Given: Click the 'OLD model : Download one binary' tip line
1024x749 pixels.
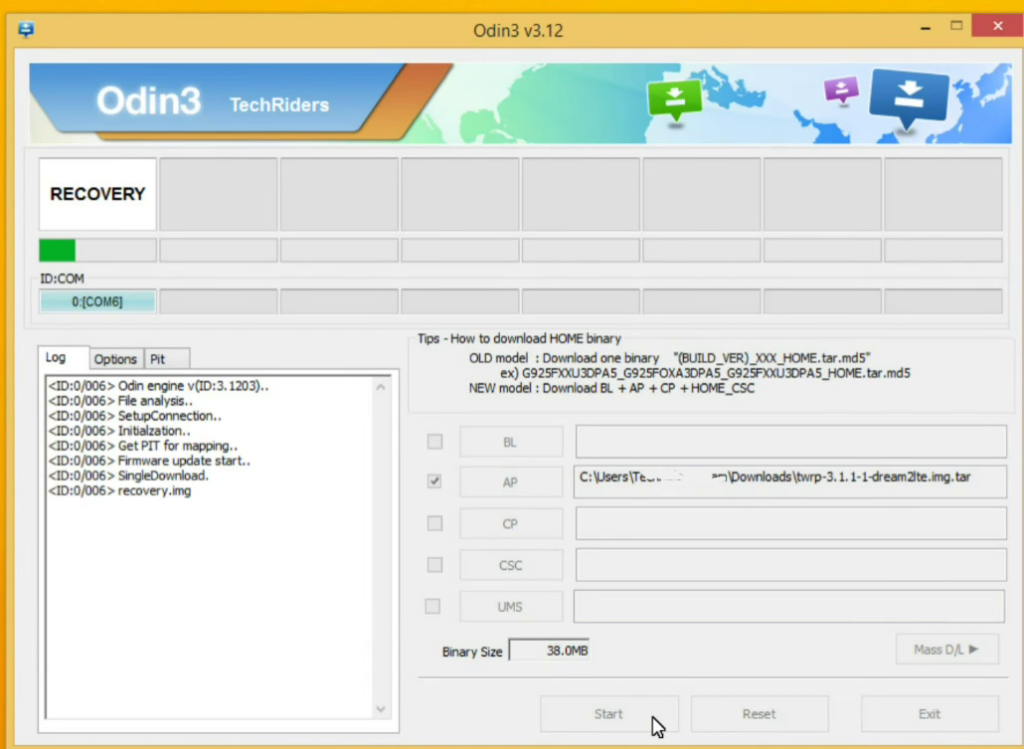Looking at the screenshot, I should tap(669, 358).
